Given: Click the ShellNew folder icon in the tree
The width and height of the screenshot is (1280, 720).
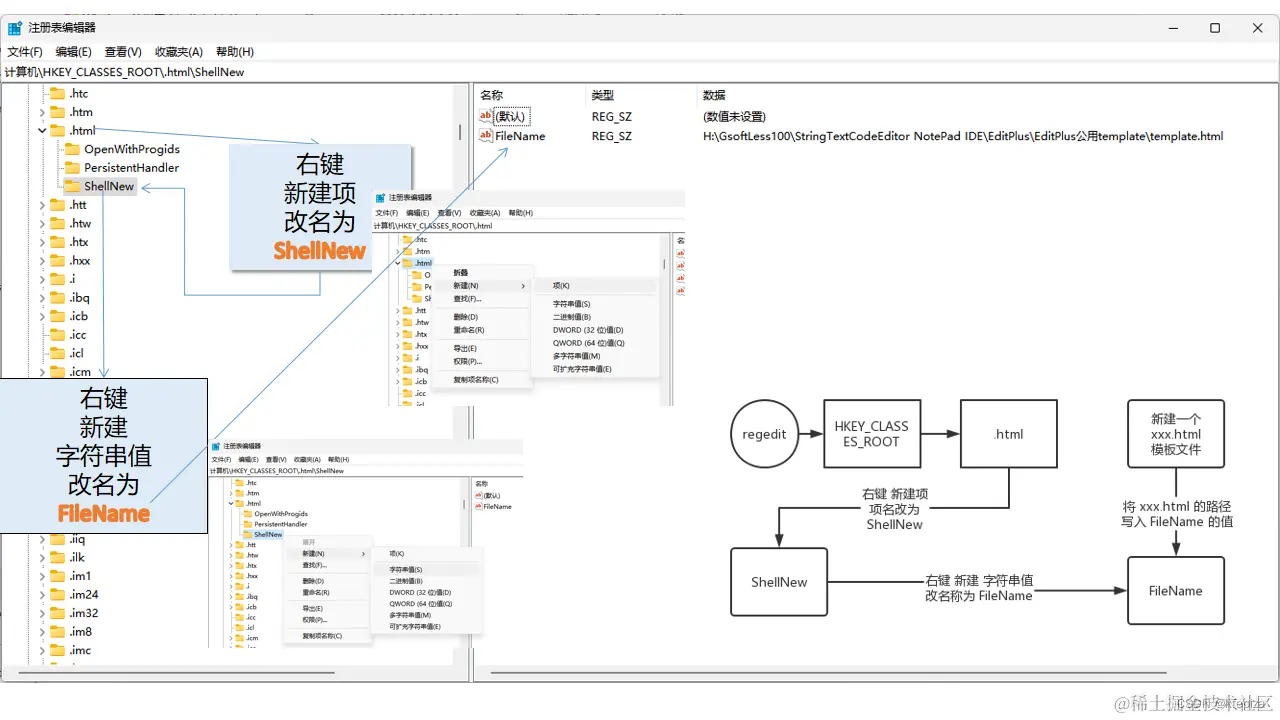Looking at the screenshot, I should (70, 186).
